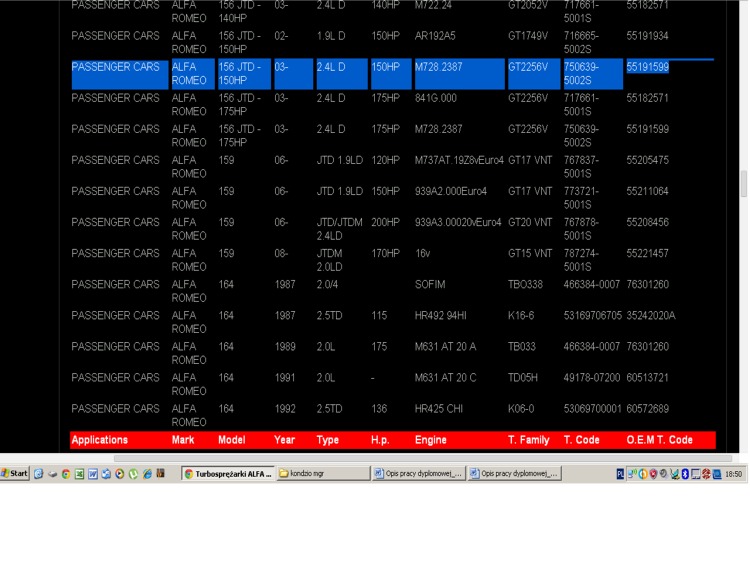Launch Windows Media Player from quick launch

click(120, 474)
